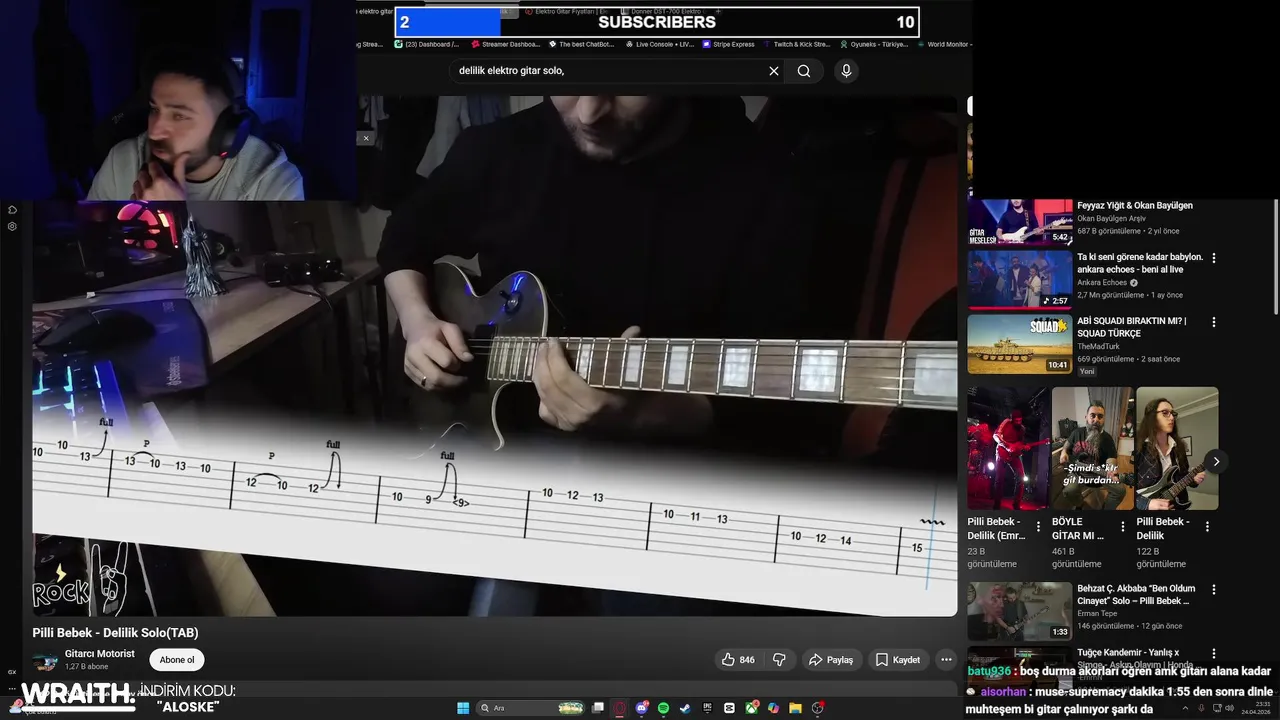
Task: Open menu of 122 B 'Pilli Bebek - Delilik' short
Action: [x=1207, y=527]
